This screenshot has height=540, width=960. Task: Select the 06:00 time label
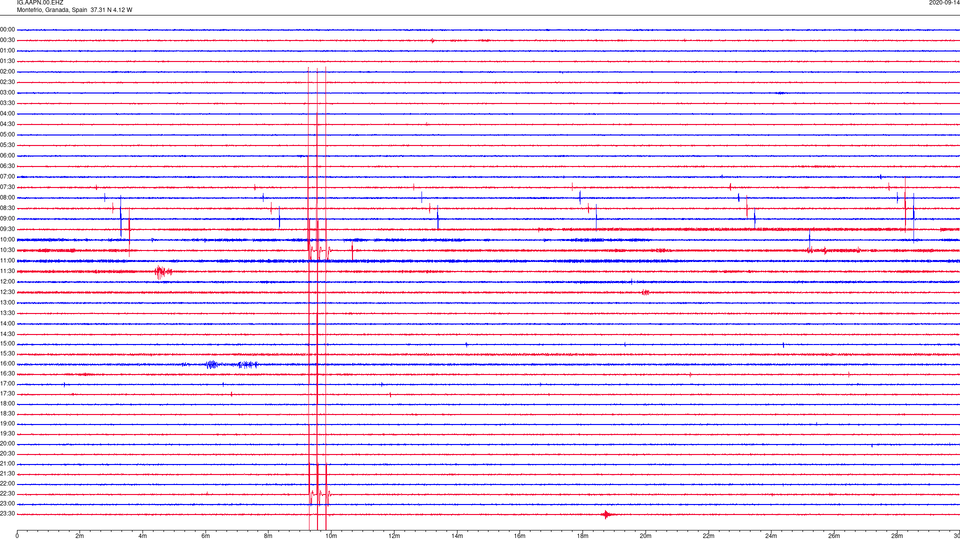click(7, 156)
